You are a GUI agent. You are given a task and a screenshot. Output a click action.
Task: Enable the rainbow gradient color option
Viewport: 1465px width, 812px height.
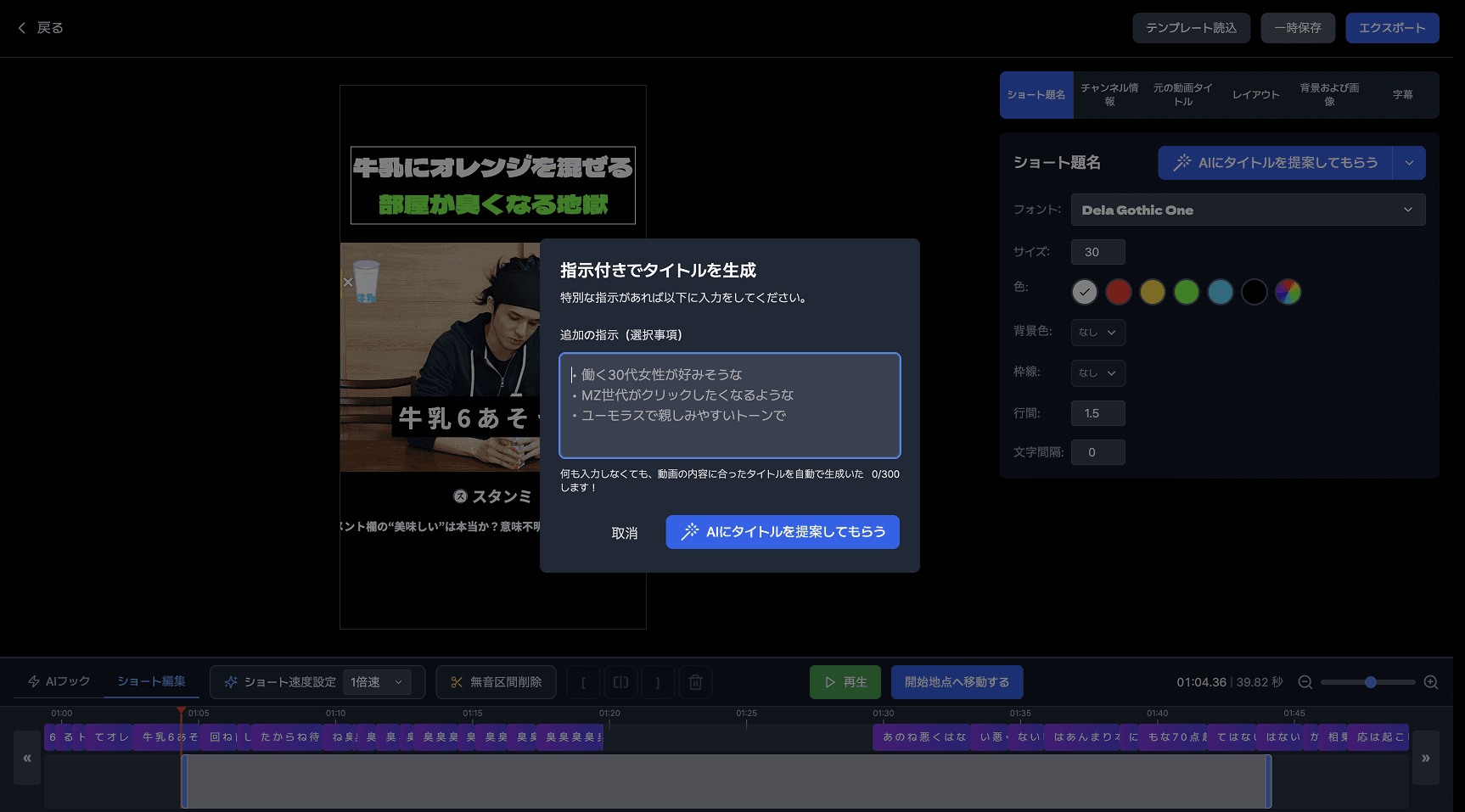coord(1288,292)
